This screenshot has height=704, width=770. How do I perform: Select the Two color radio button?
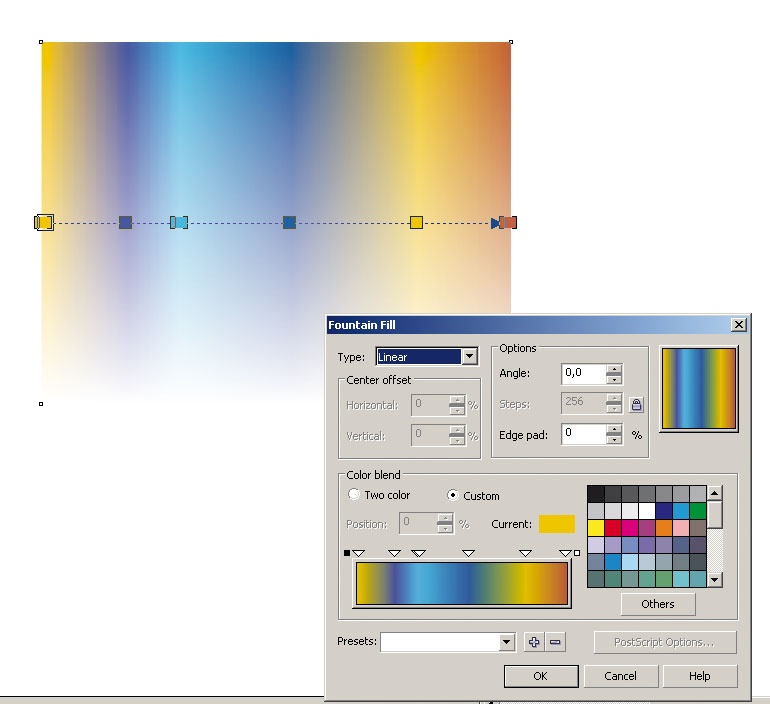354,494
